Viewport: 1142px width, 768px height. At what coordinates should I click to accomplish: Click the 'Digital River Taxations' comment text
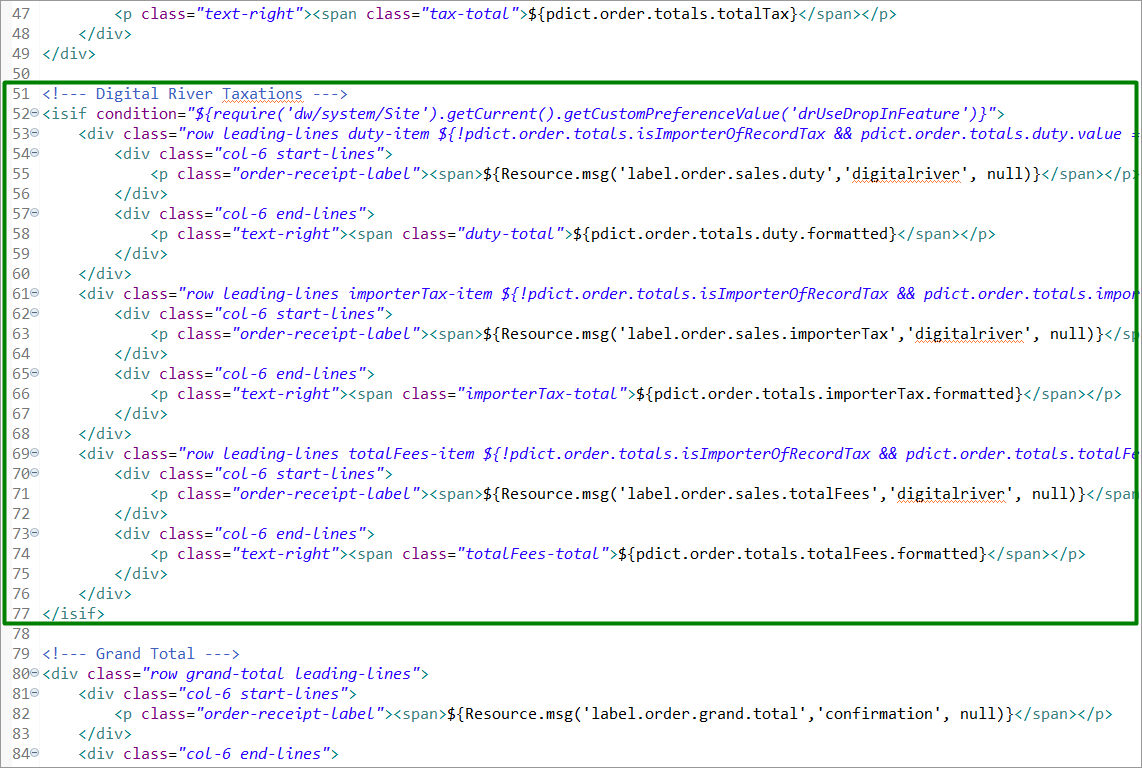point(199,94)
